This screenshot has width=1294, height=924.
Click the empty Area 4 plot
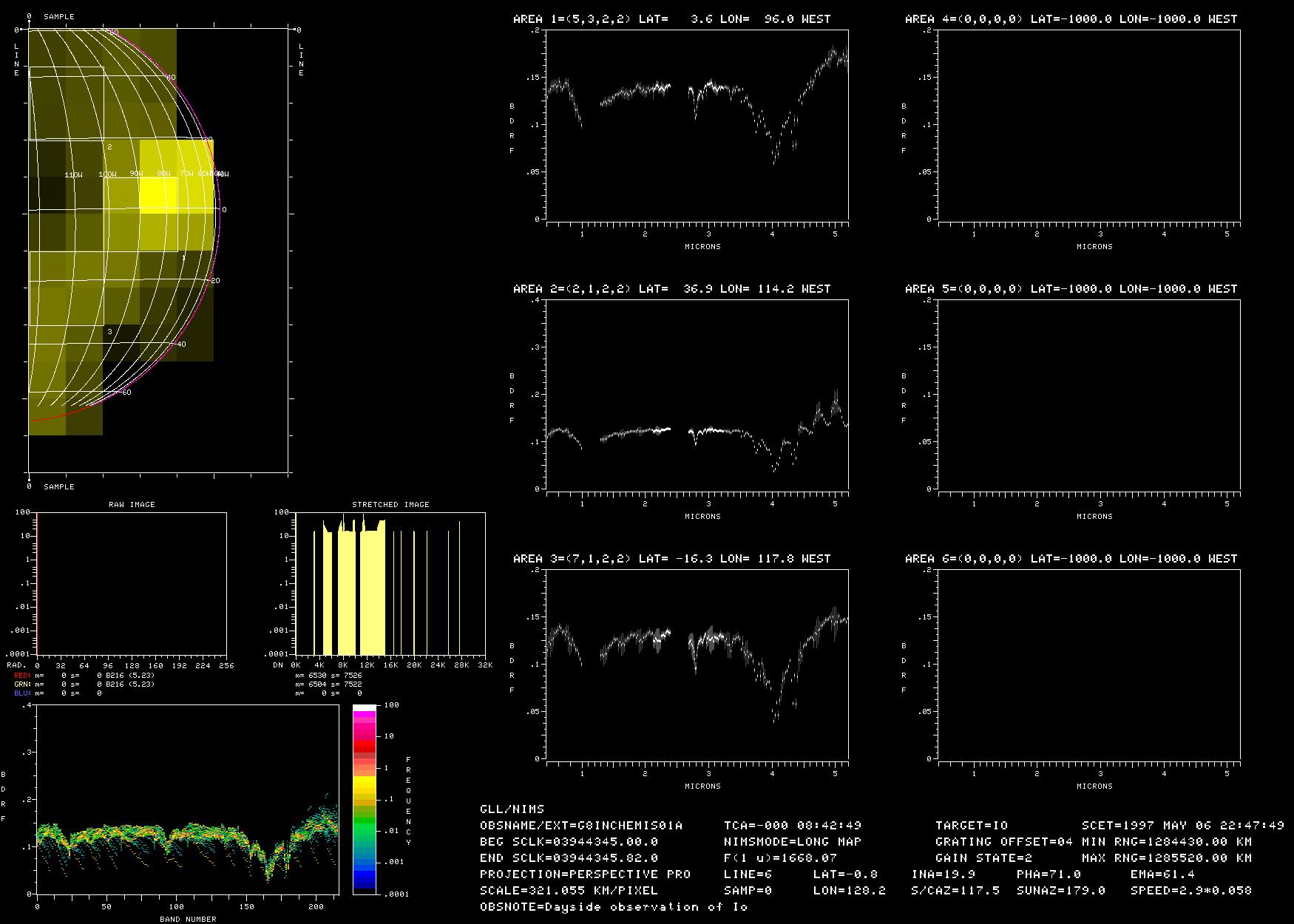pos(1088,125)
